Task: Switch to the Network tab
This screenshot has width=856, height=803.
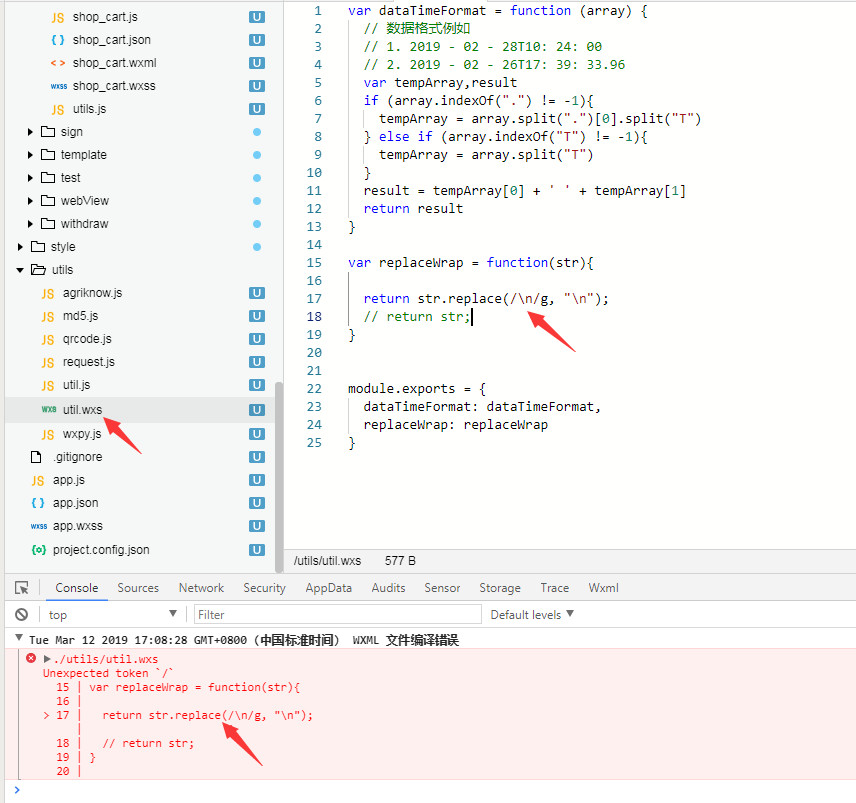Action: click(201, 588)
